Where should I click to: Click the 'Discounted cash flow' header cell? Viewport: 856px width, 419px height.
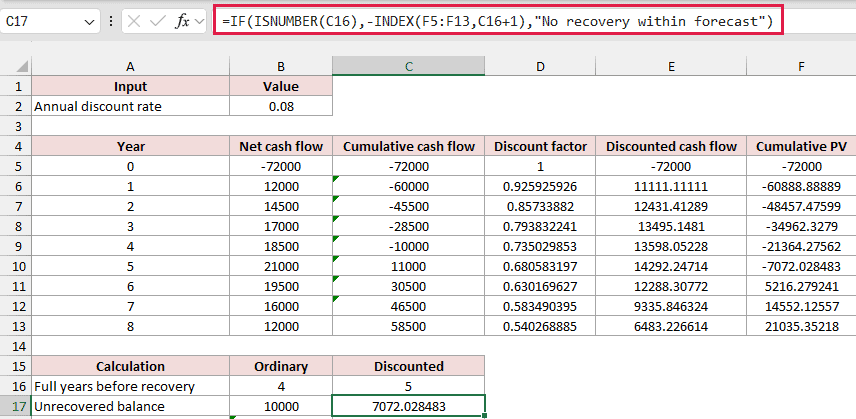(x=671, y=146)
